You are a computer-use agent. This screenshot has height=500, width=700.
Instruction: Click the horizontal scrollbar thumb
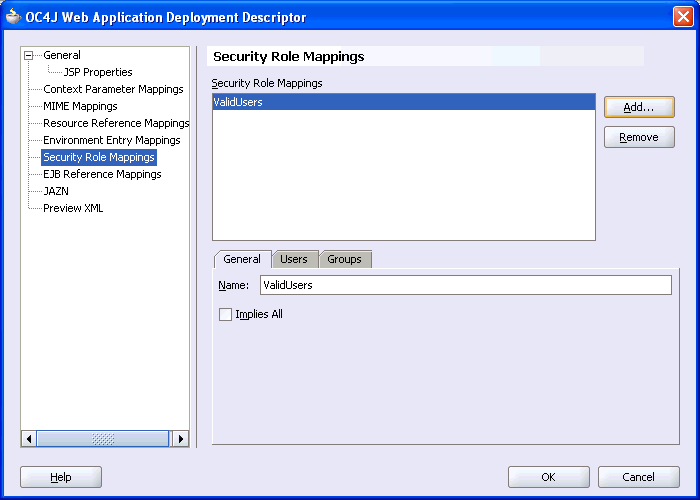pos(103,439)
